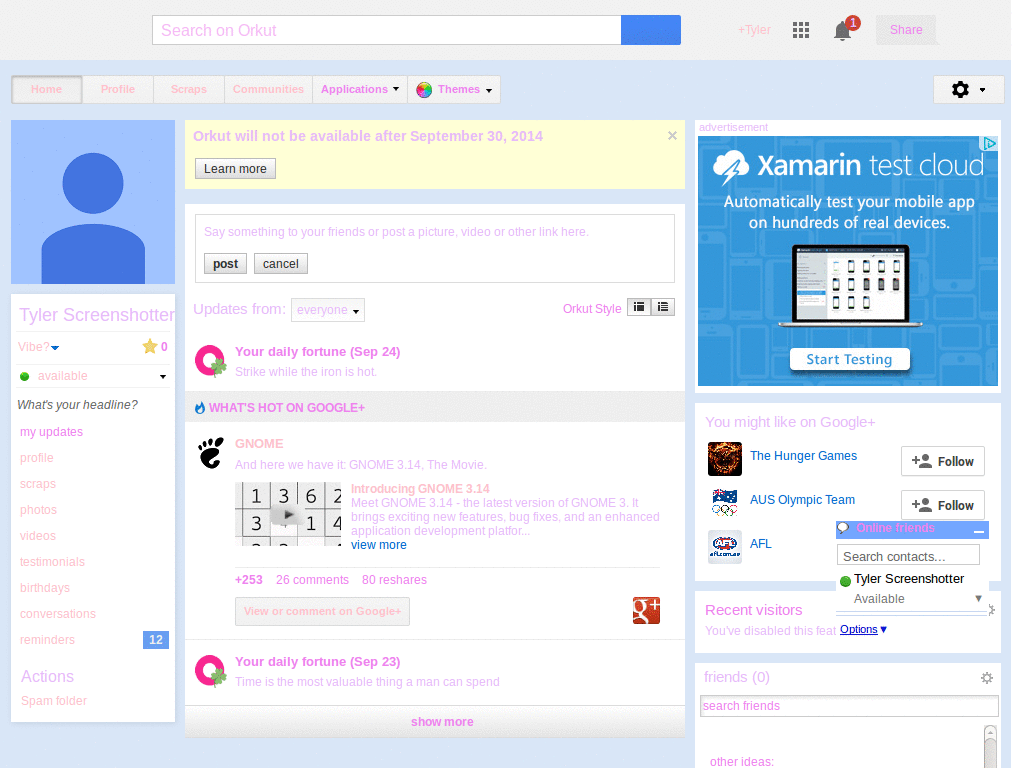
Task: Expand the chat Available status dropdown
Action: (x=978, y=598)
